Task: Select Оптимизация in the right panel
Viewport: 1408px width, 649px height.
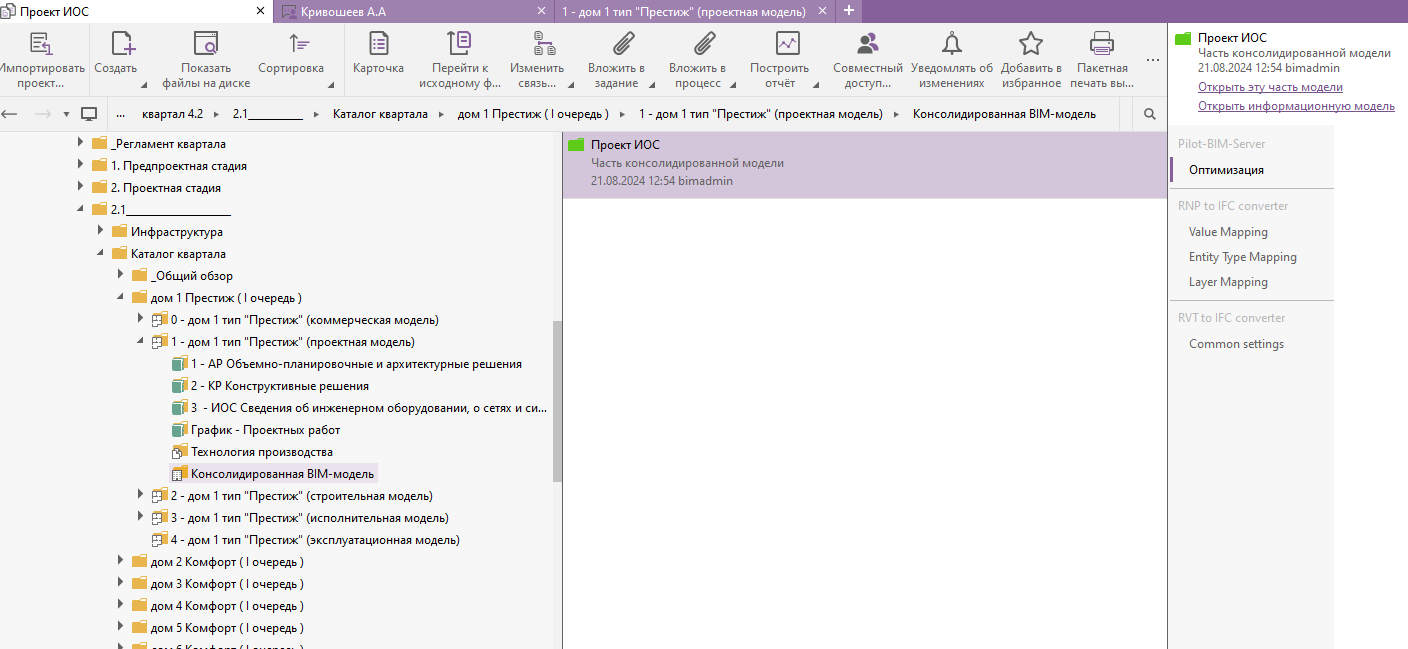Action: (1226, 170)
